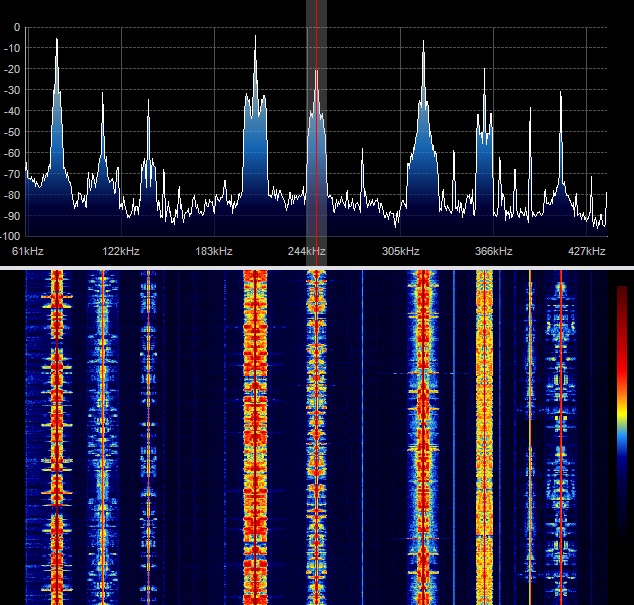Click the divider between spectrum and waterfall
The height and width of the screenshot is (605, 634).
(317, 267)
